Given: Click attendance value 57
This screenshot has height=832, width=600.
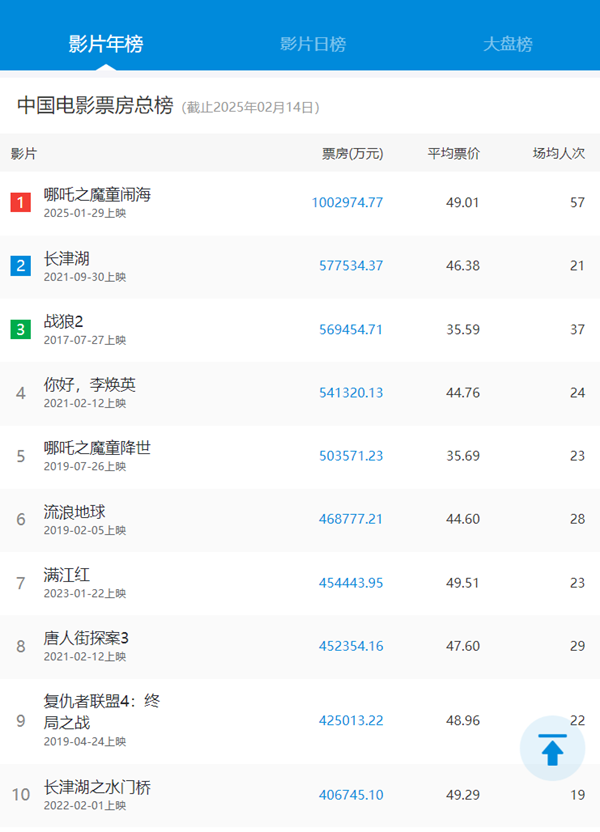Looking at the screenshot, I should coord(577,202).
